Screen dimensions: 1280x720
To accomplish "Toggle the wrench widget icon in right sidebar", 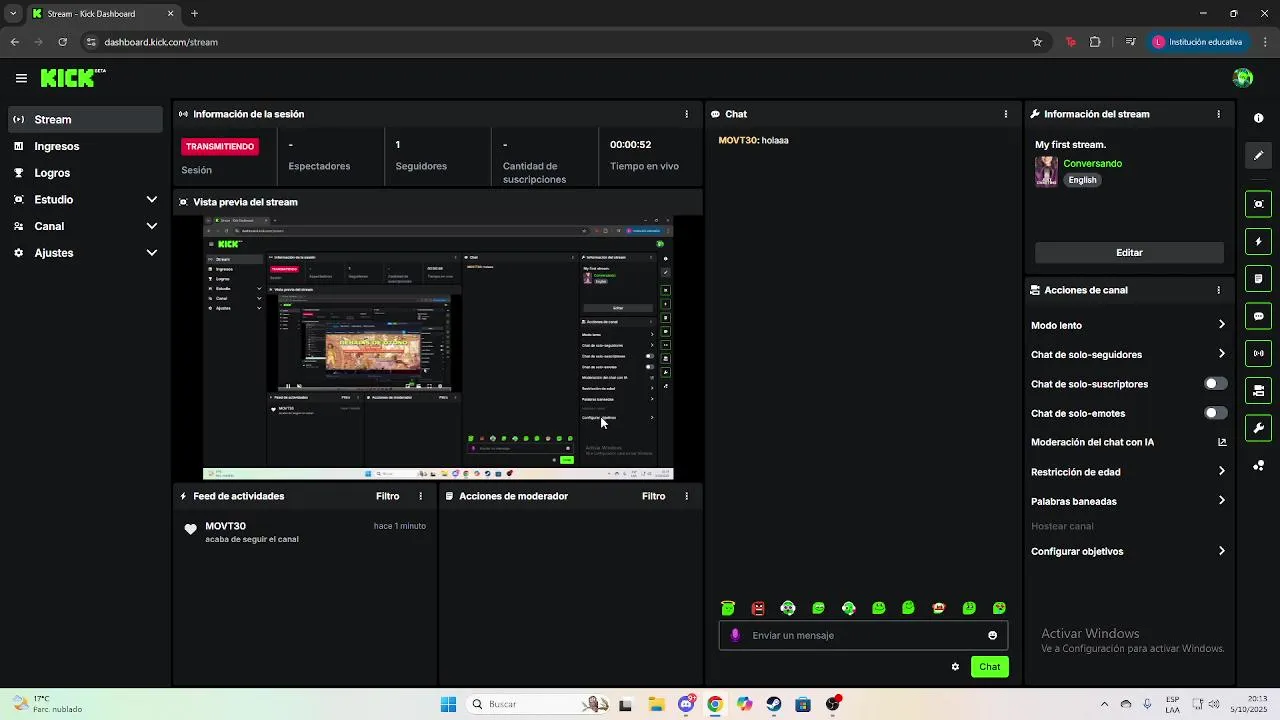I will 1258,428.
